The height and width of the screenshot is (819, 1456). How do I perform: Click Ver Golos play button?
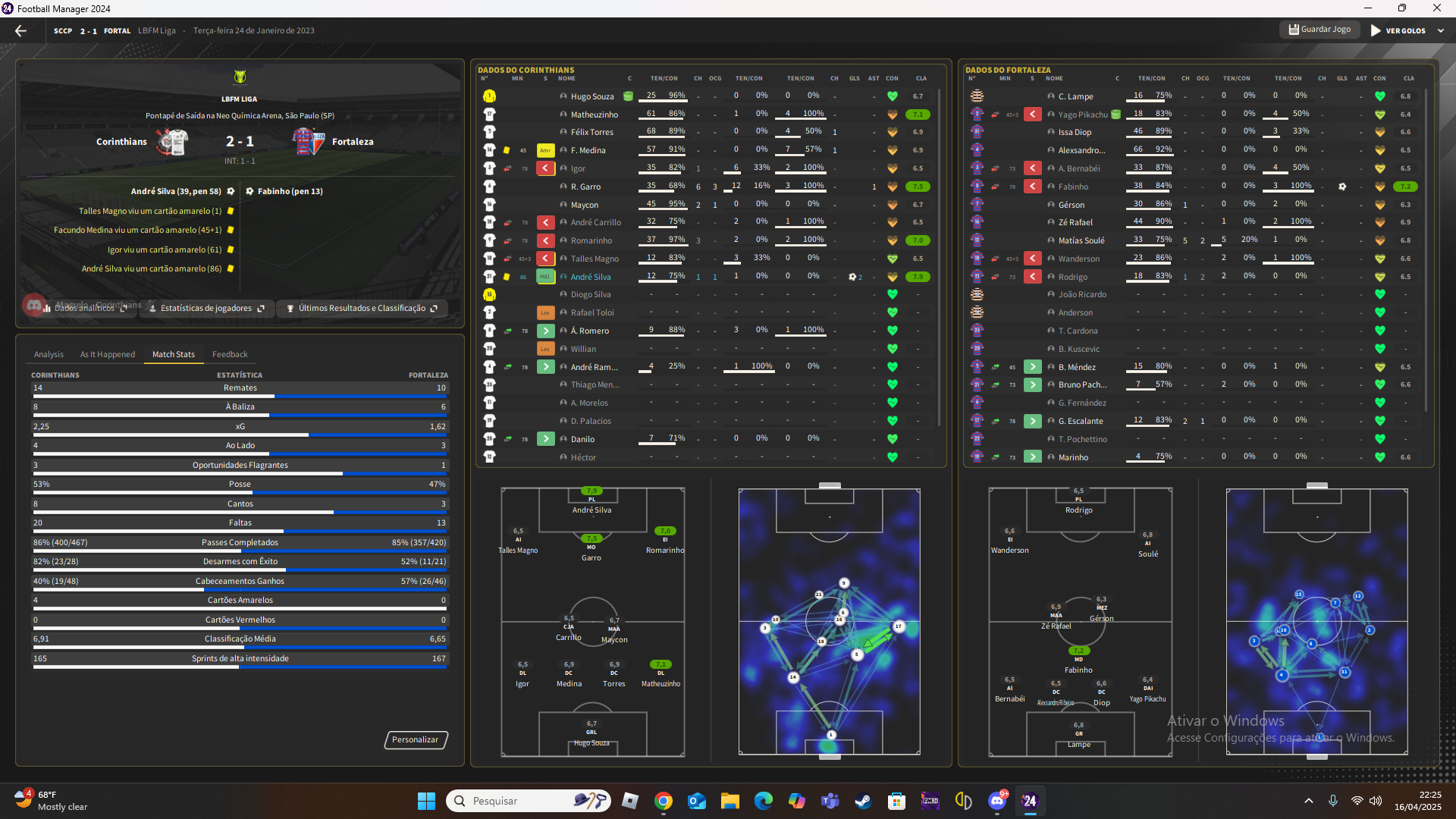point(1398,31)
